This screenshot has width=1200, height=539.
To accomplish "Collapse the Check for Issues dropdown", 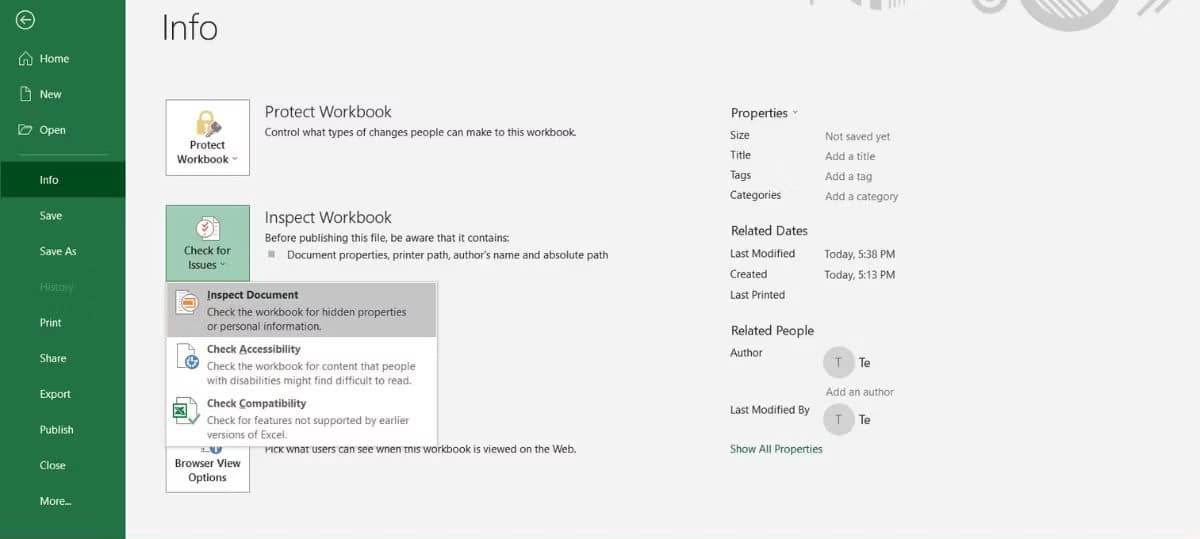I will [208, 243].
